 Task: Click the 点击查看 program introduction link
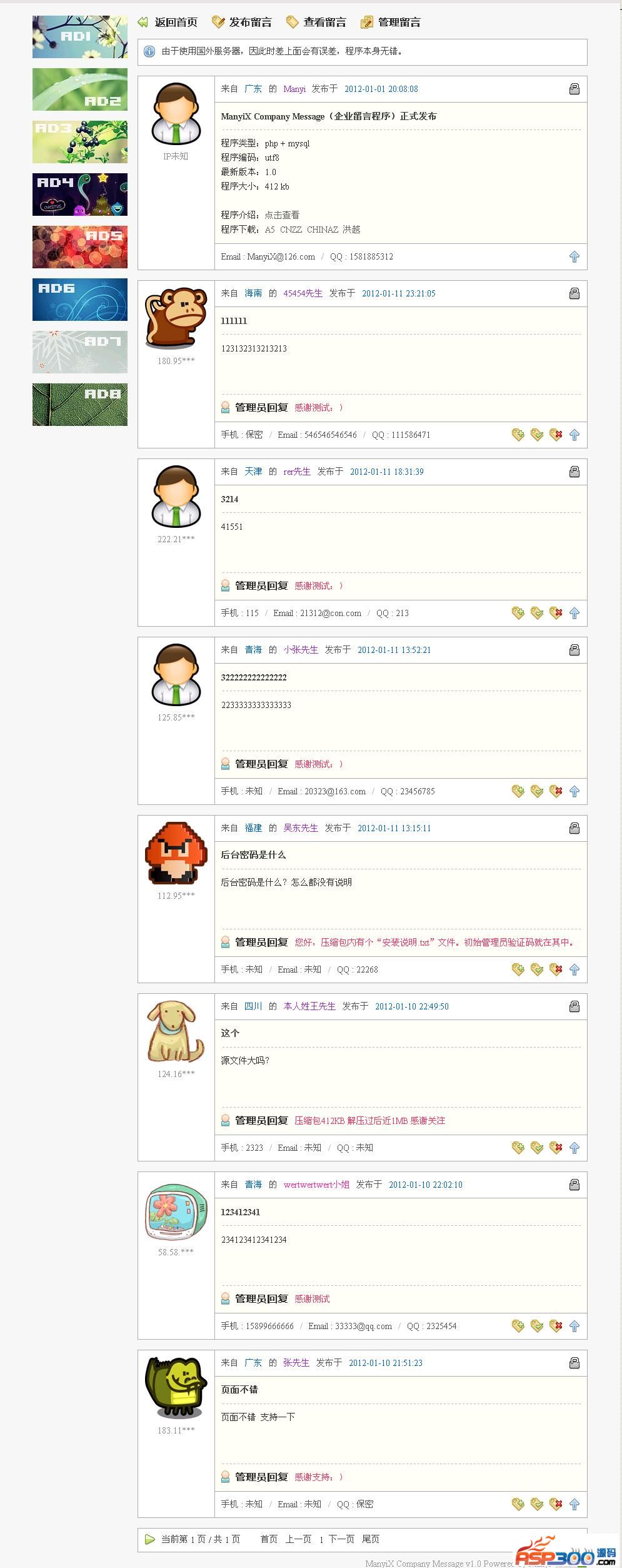tap(282, 215)
